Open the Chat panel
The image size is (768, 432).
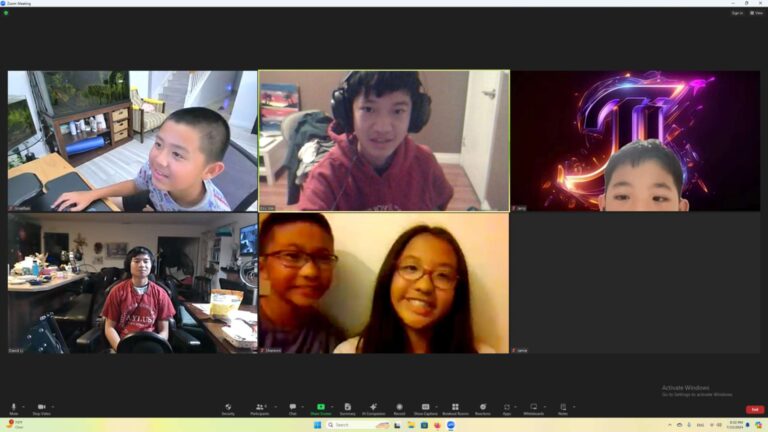292,409
